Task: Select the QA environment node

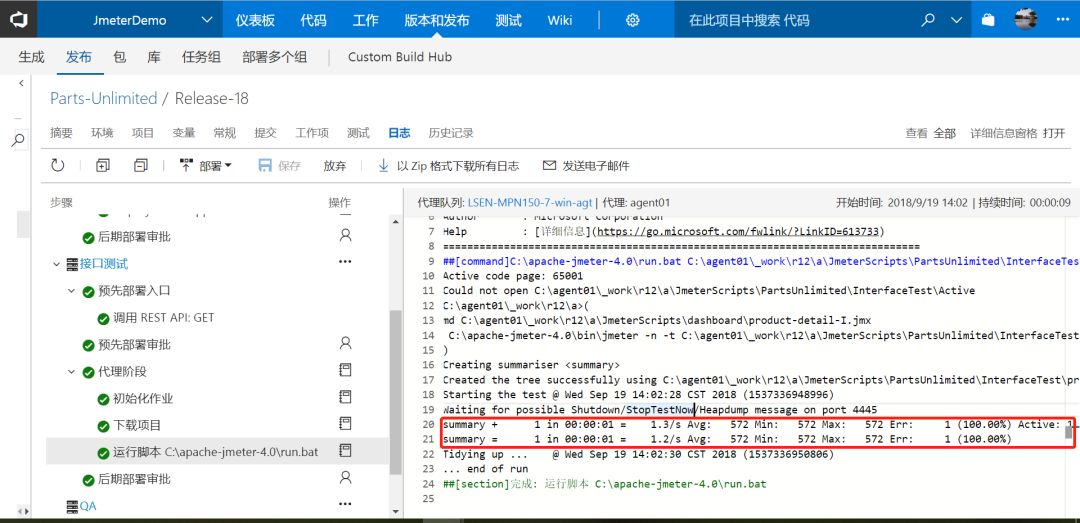Action: (87, 506)
